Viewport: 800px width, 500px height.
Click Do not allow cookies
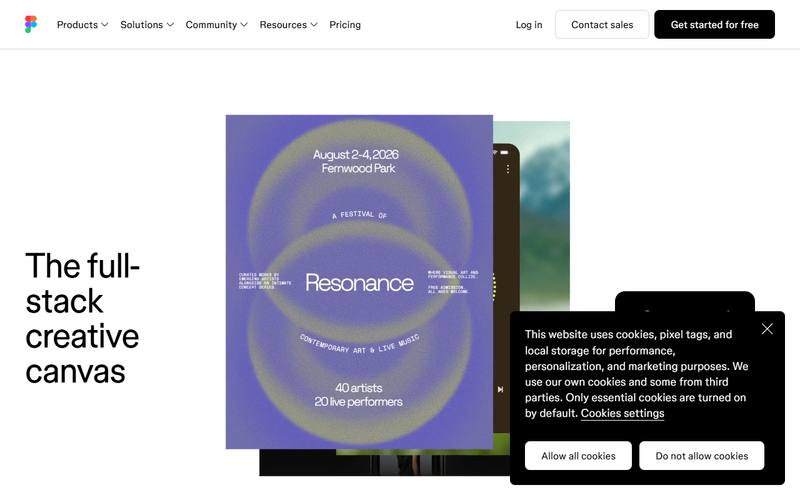coord(702,456)
